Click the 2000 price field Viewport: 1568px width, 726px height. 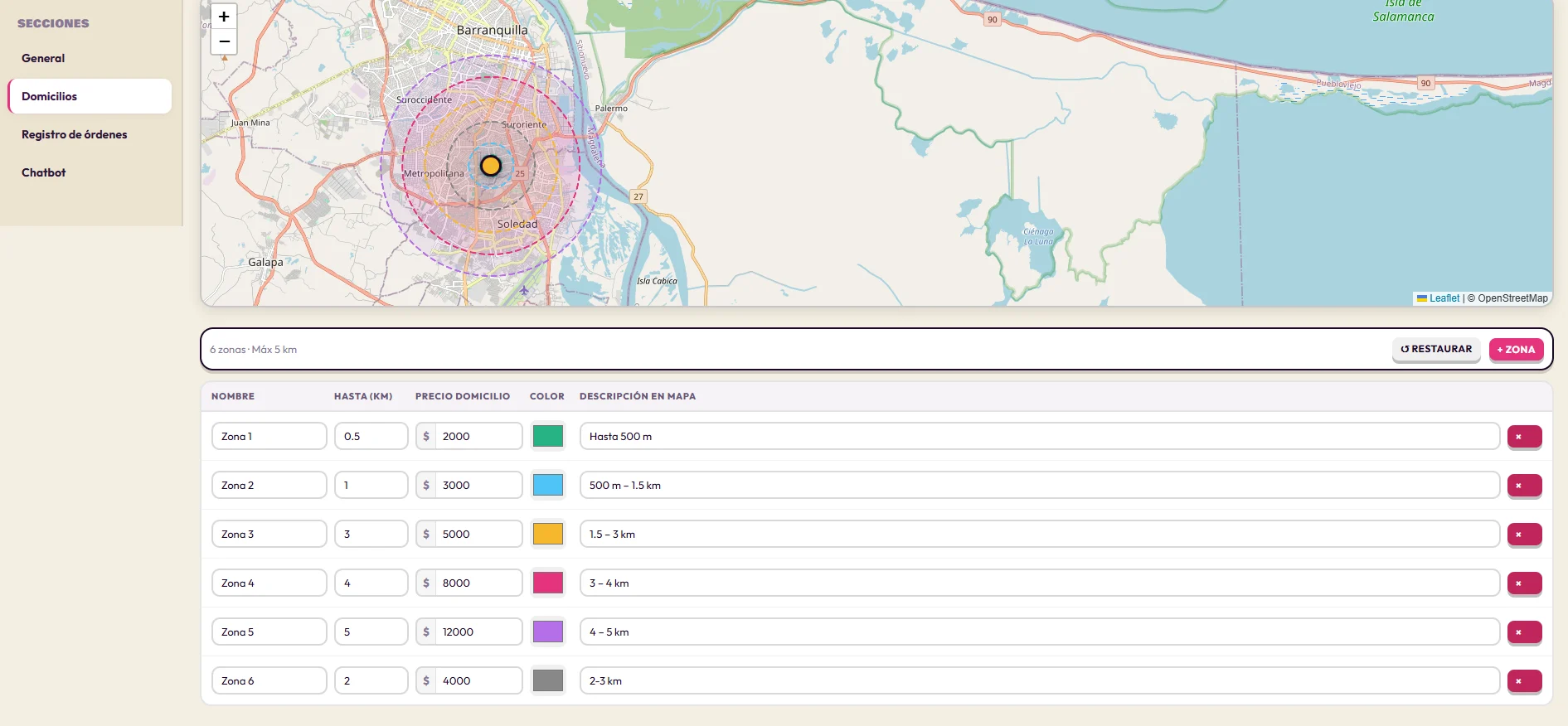point(479,436)
